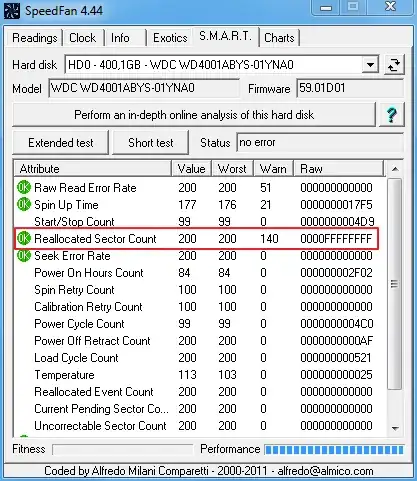Image resolution: width=417 pixels, height=481 pixels.
Task: Click the Temperature value 113
Action: coord(187,375)
